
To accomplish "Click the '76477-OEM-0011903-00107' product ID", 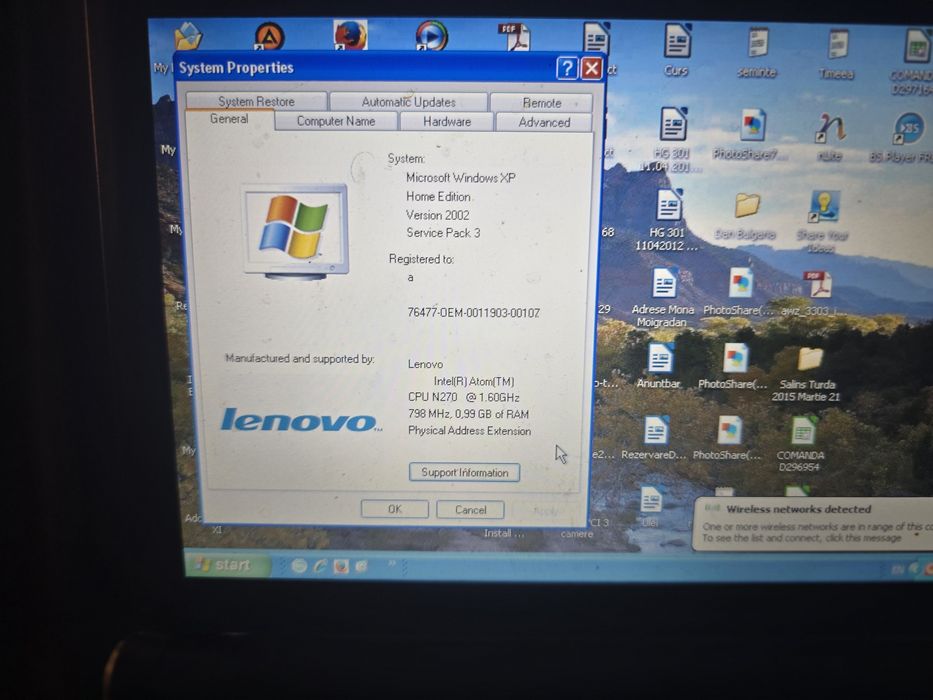I will (474, 312).
